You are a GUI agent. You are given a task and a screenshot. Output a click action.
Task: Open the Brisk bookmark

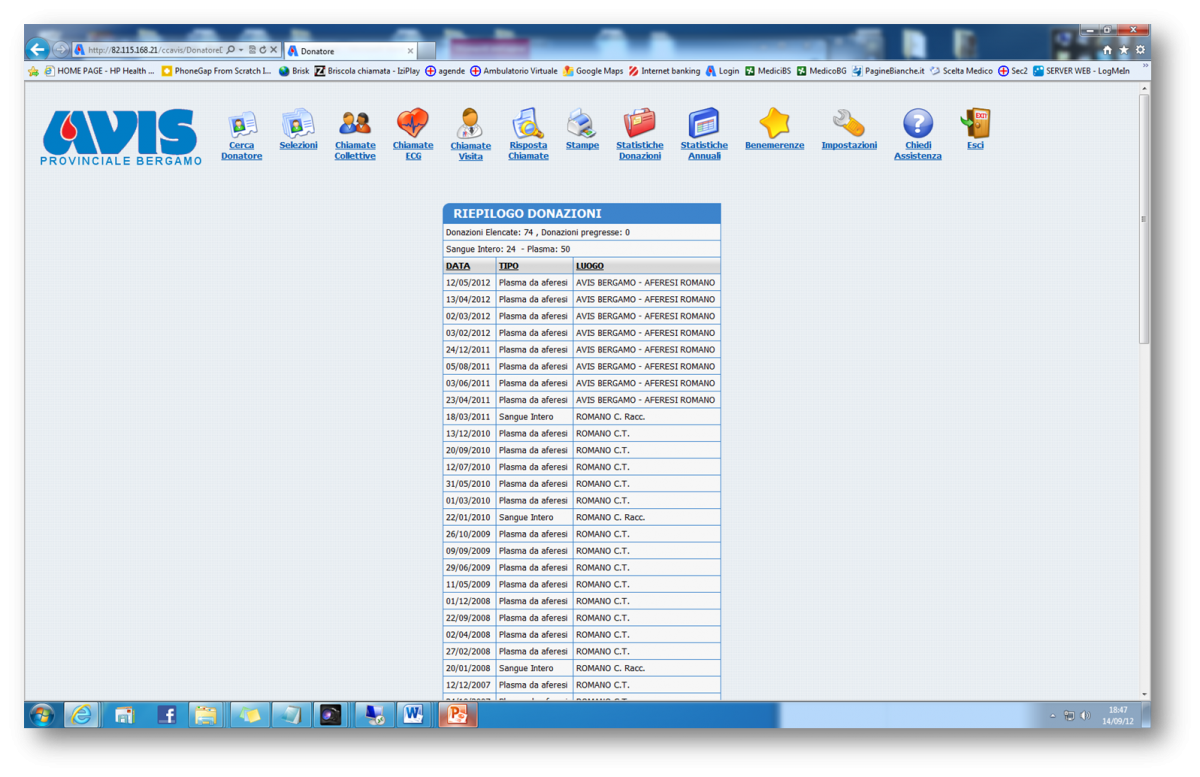(x=294, y=71)
